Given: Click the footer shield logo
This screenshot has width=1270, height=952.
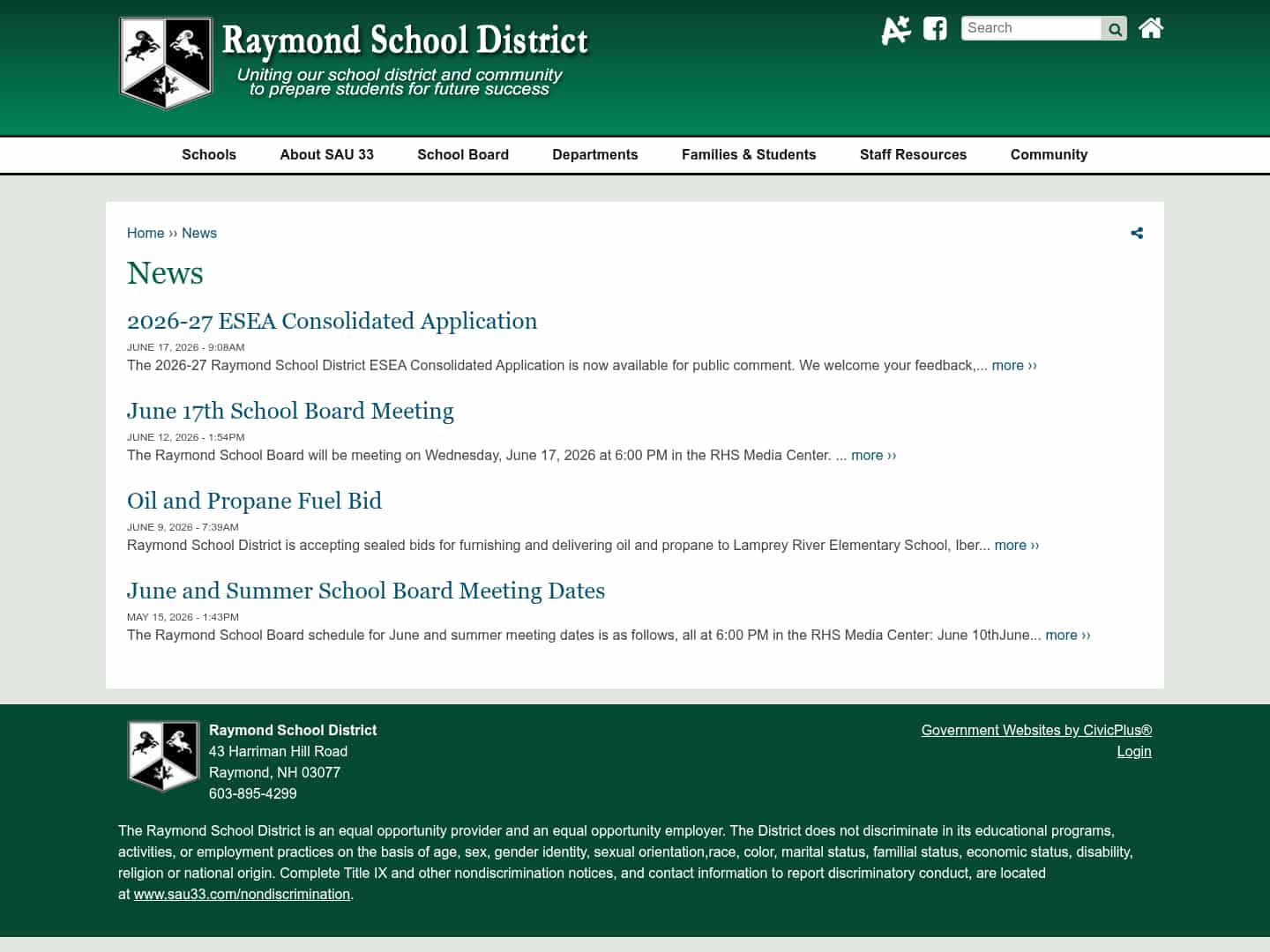Looking at the screenshot, I should [163, 755].
